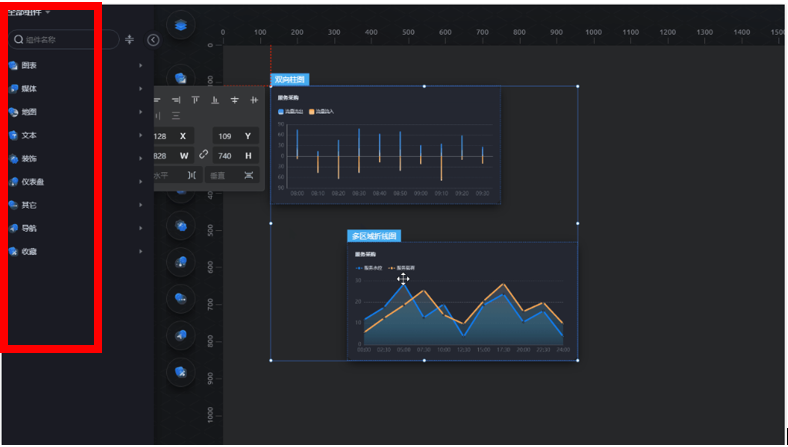The image size is (788, 447).
Task: Click the horizontal spacing icon in the 水平 field
Action: tap(192, 175)
